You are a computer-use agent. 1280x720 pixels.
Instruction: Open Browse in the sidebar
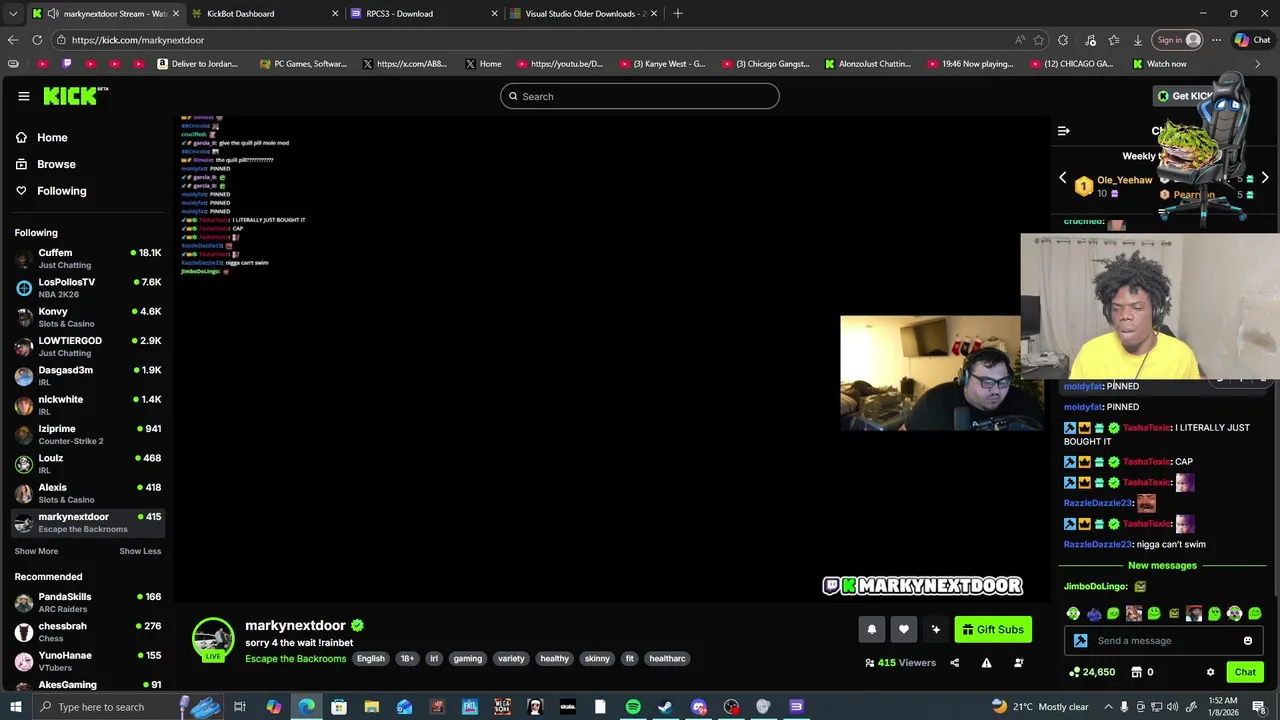click(56, 164)
